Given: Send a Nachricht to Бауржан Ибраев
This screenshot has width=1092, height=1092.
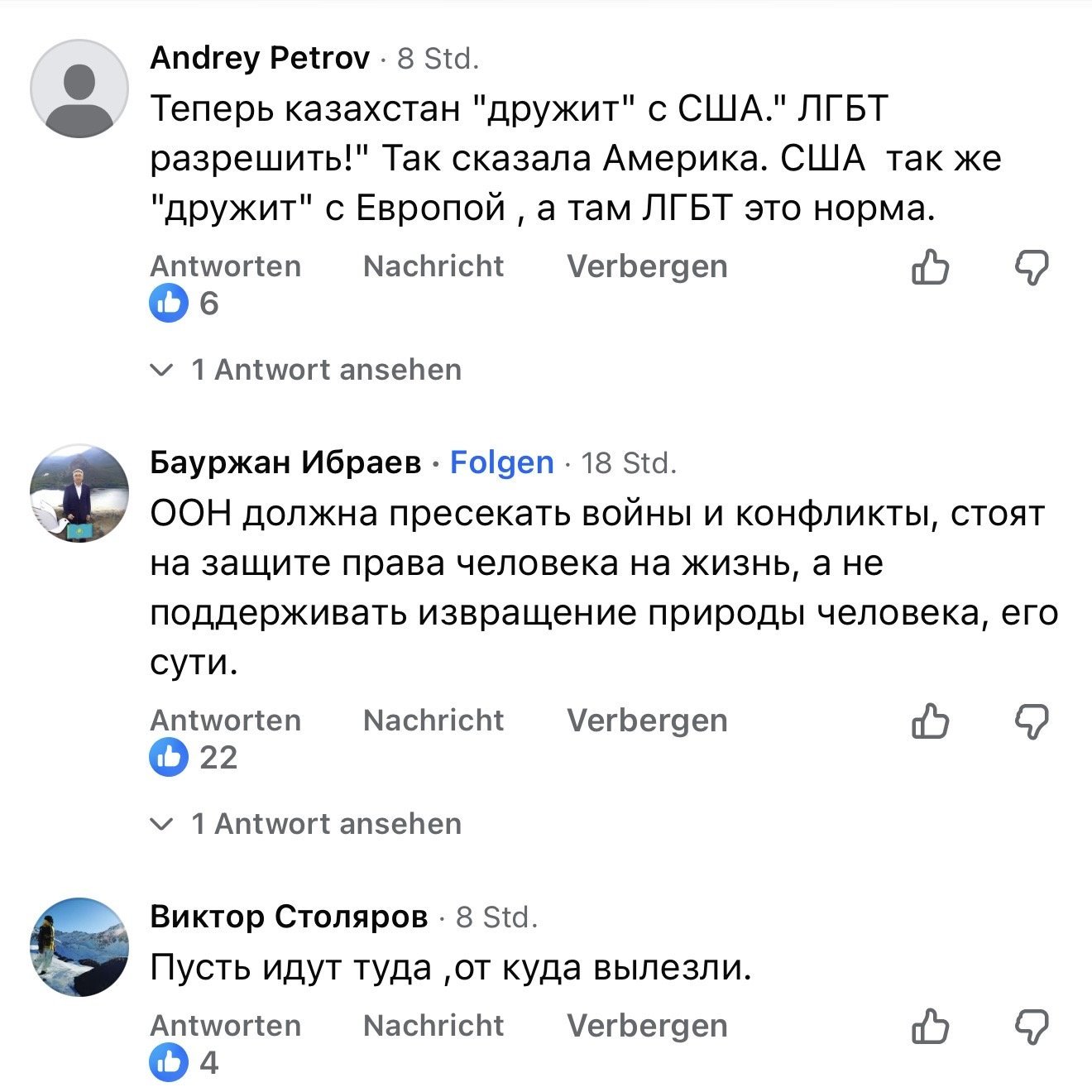Looking at the screenshot, I should (x=433, y=721).
